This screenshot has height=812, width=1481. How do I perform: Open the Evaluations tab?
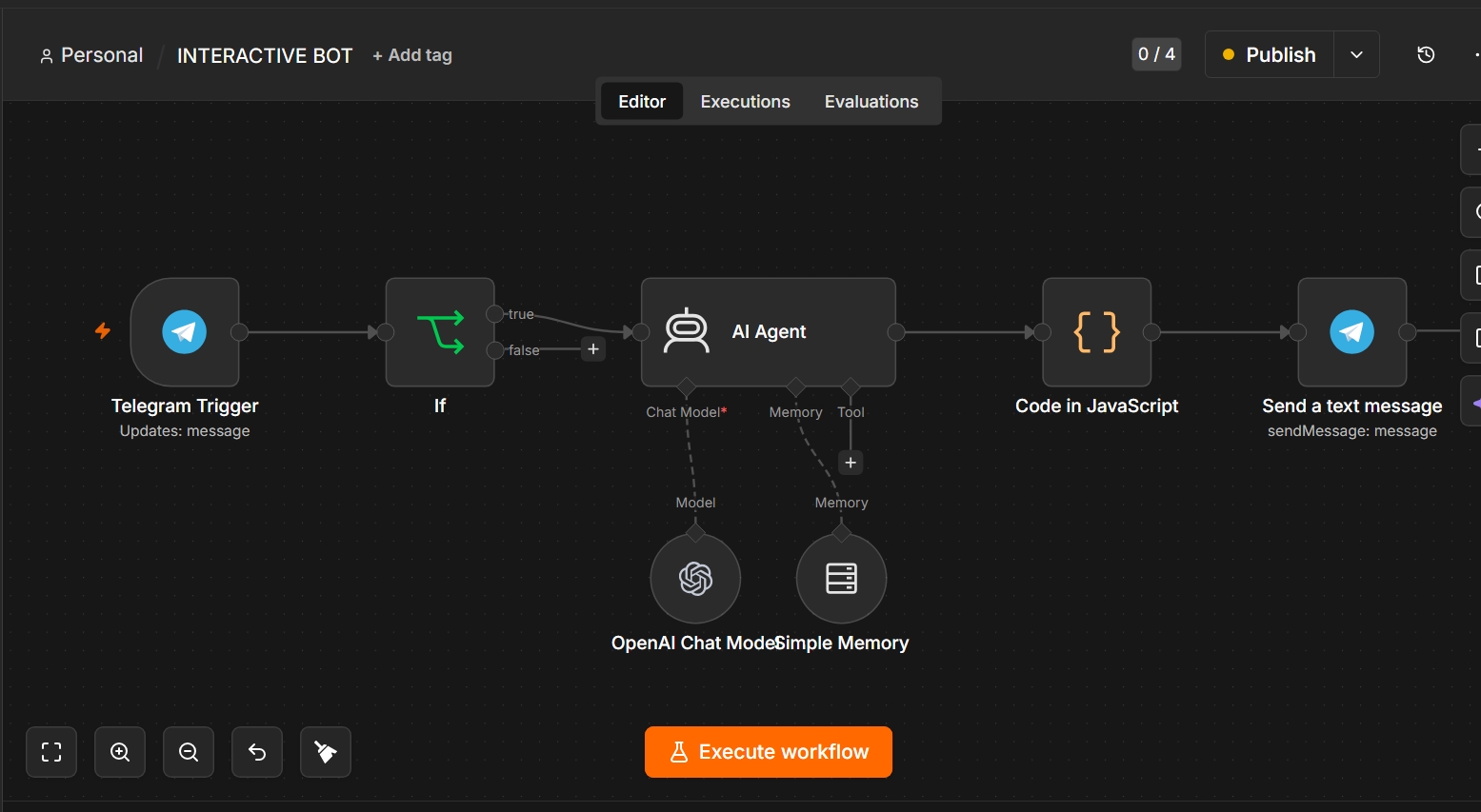pyautogui.click(x=871, y=102)
